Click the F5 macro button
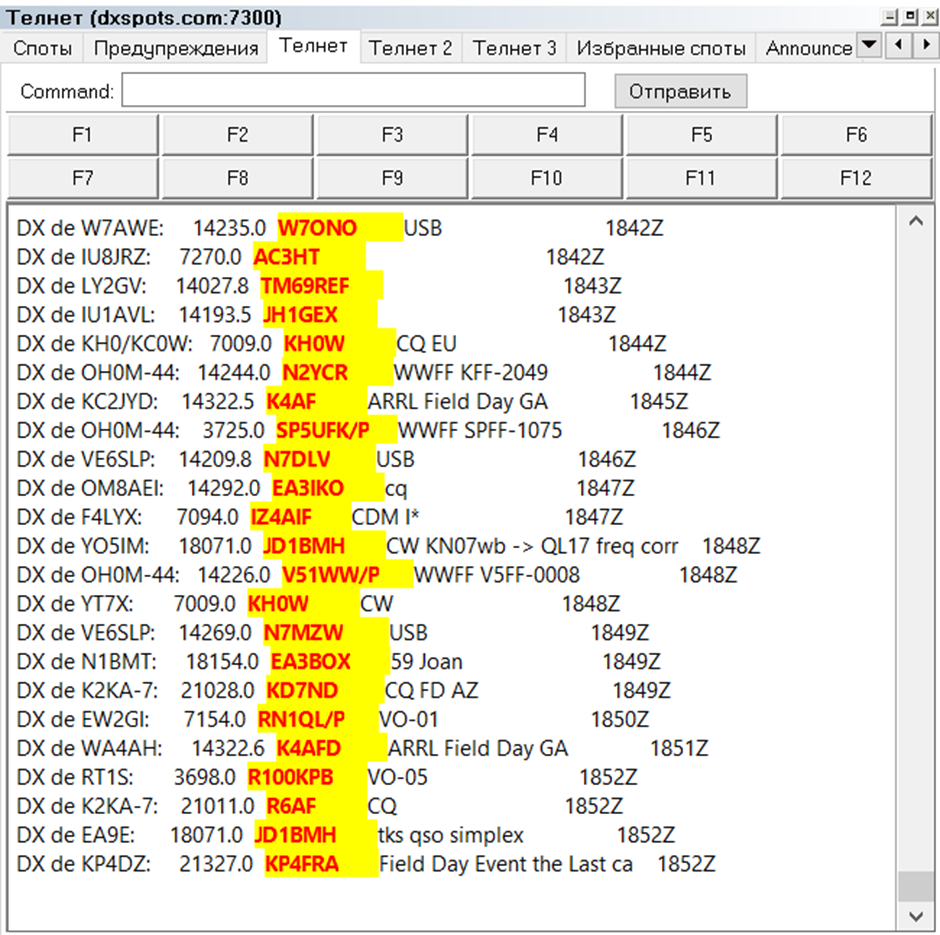 point(701,135)
